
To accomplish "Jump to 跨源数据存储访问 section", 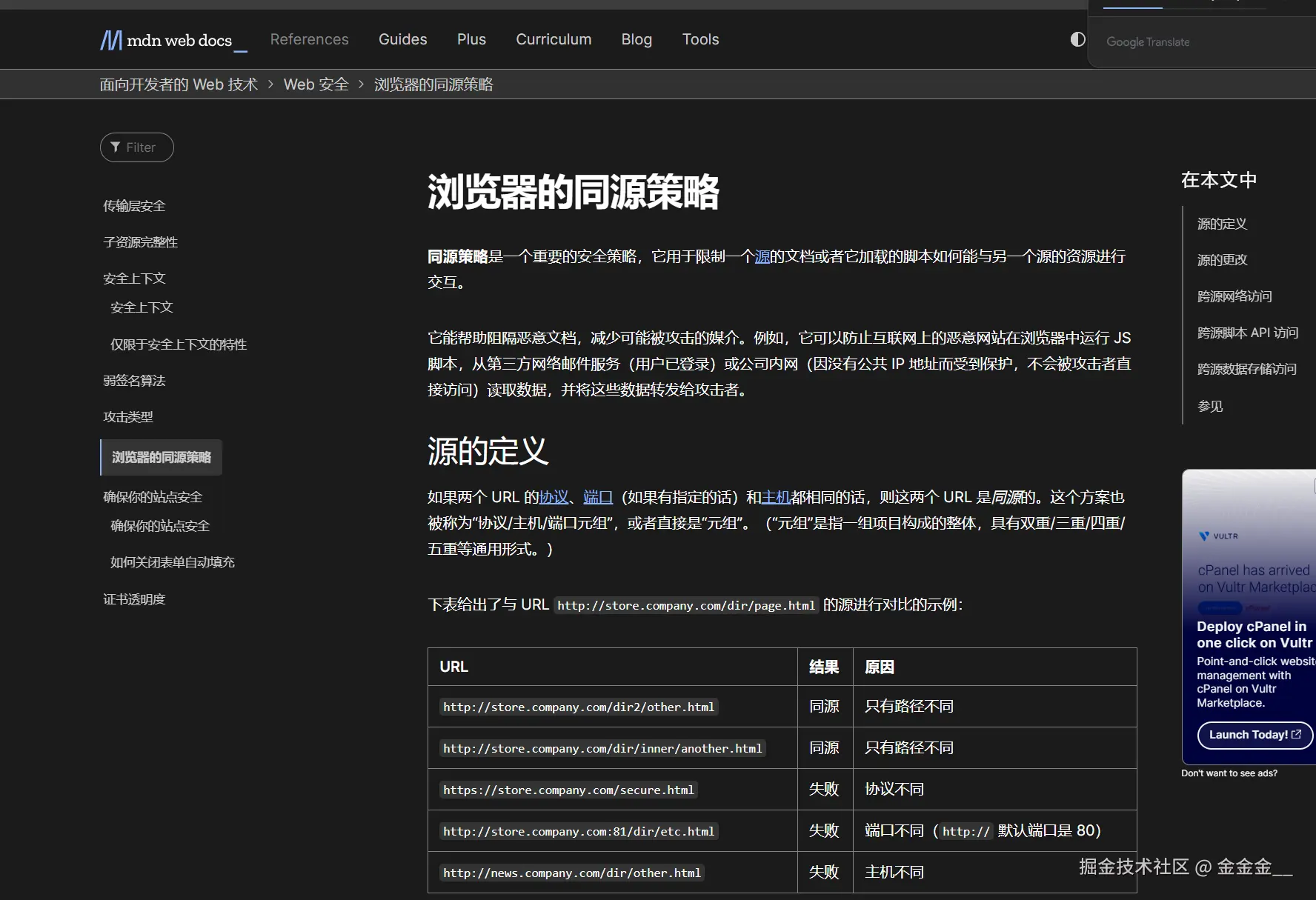I will tap(1247, 369).
